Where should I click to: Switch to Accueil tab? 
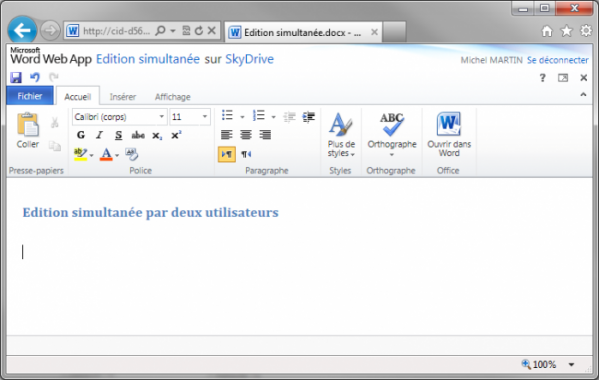tap(78, 97)
